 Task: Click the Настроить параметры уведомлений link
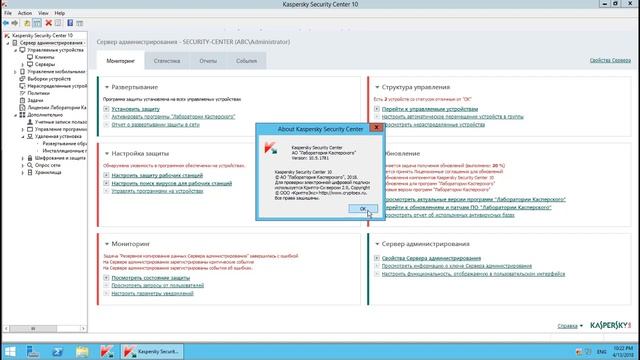(x=152, y=293)
